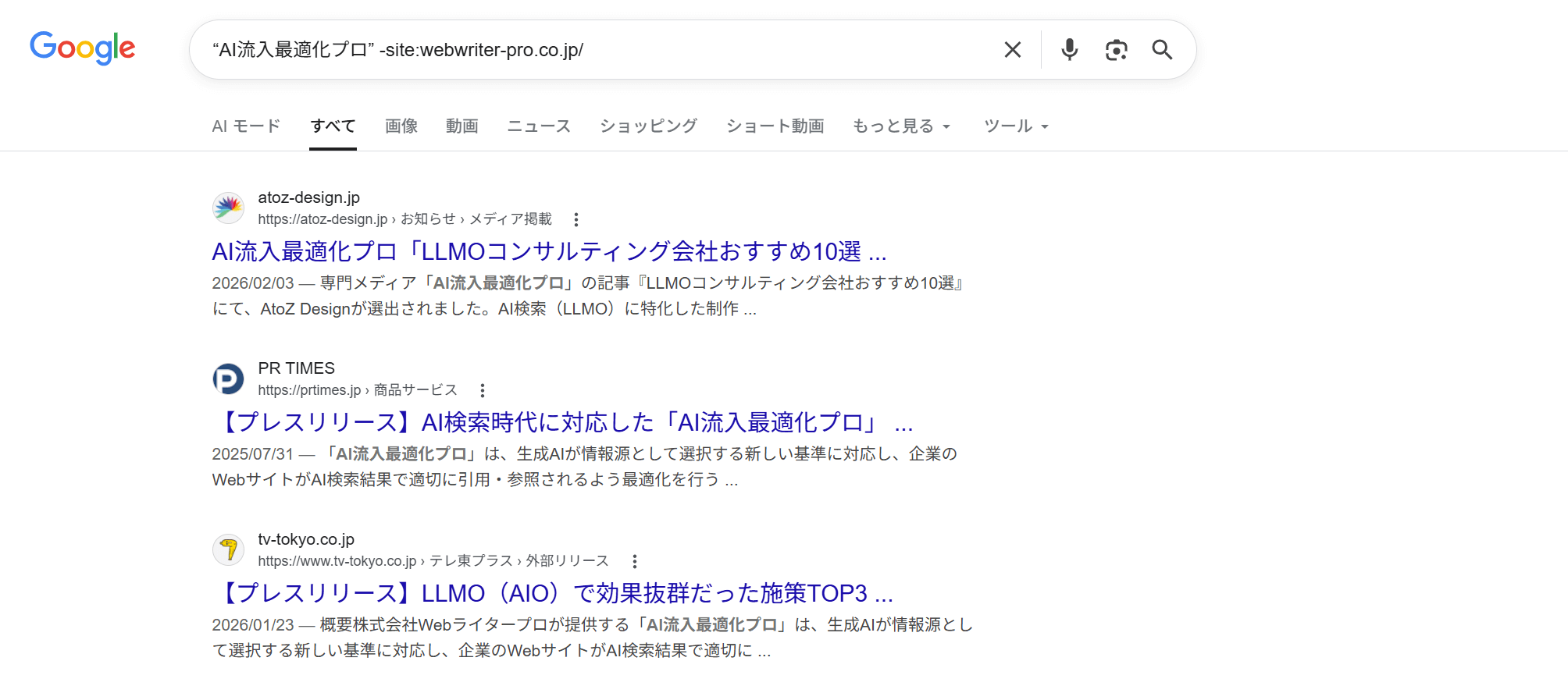
Task: Open the ショッピング tab
Action: coord(648,126)
